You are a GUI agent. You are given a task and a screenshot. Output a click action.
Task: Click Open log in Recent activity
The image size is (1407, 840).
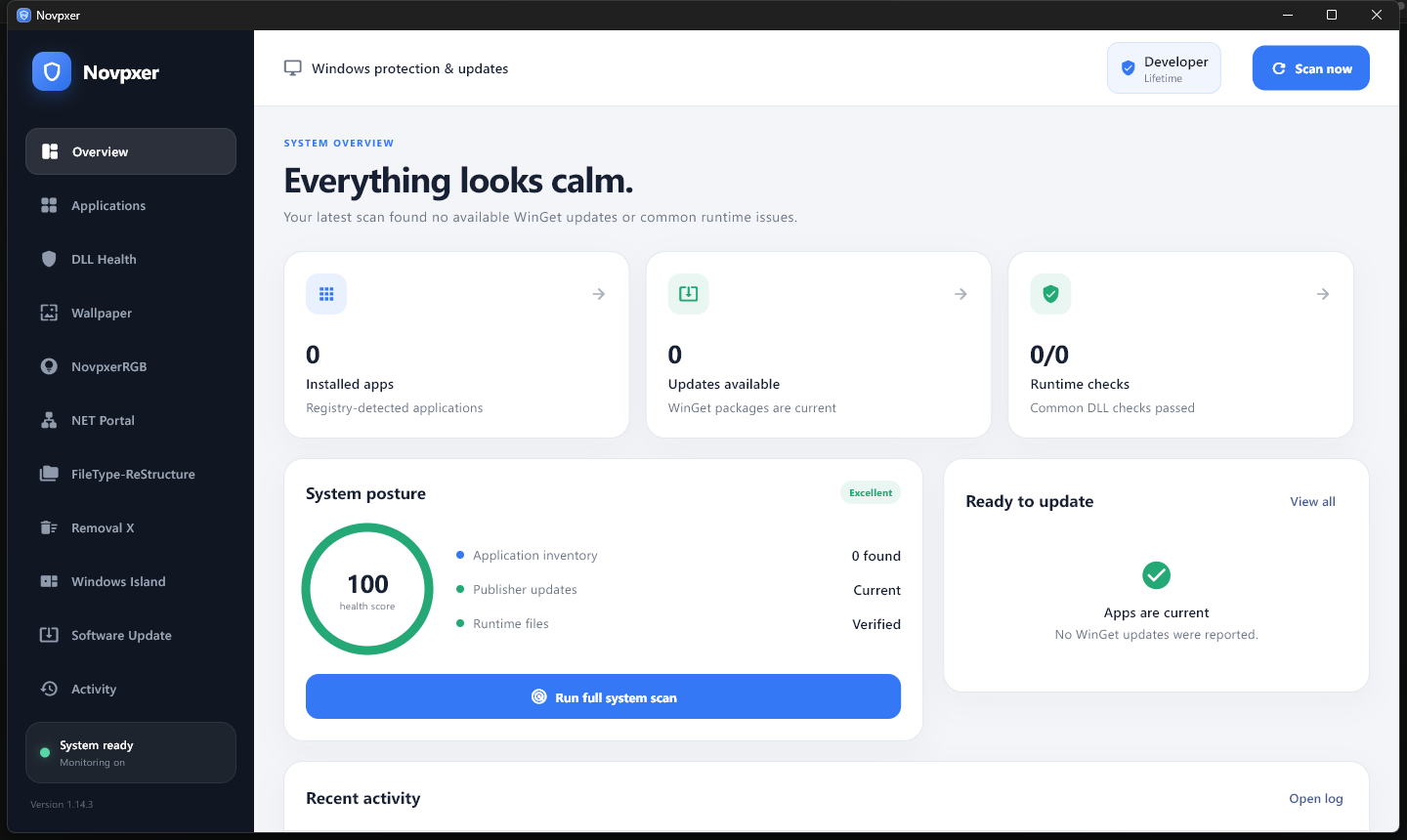pyautogui.click(x=1316, y=799)
